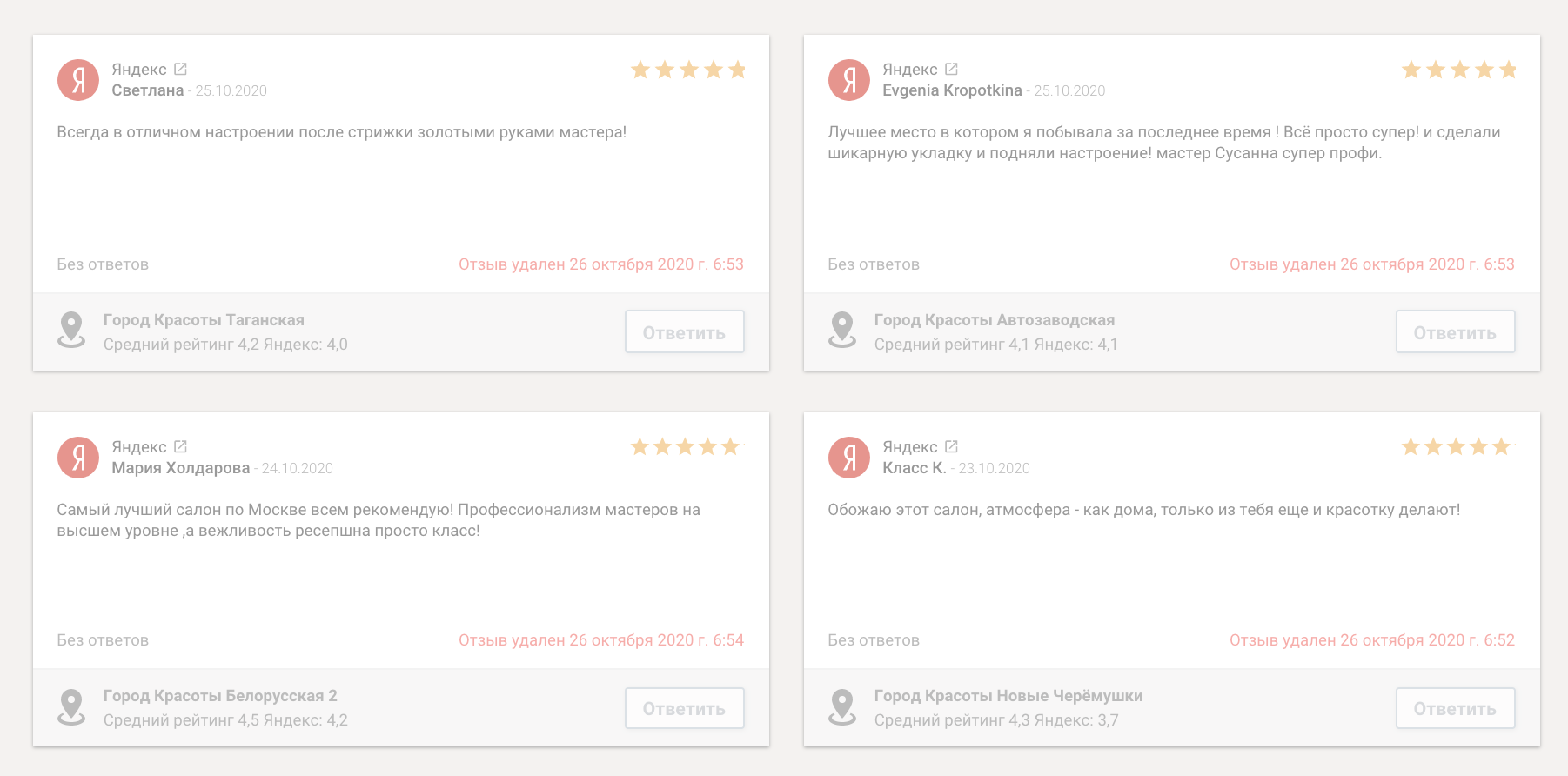Click location pin for Город Красоты Белорусская 2
The image size is (1568, 776).
point(71,706)
